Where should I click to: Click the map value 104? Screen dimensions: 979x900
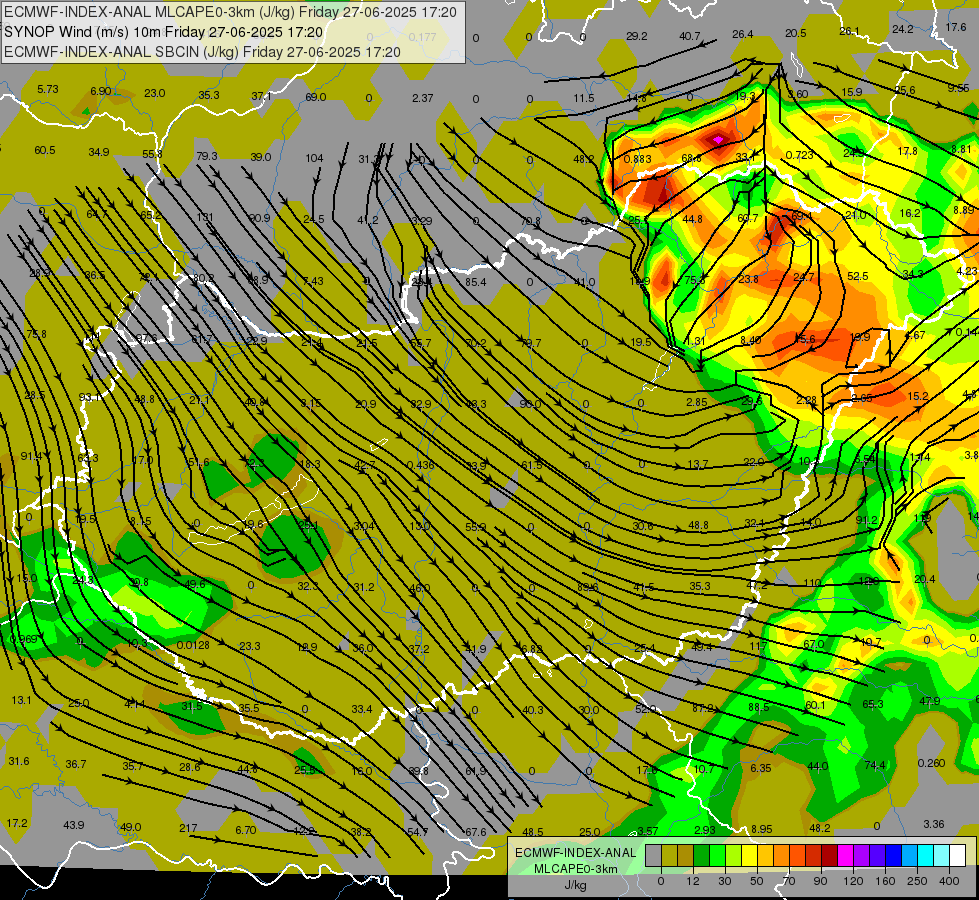[x=314, y=158]
